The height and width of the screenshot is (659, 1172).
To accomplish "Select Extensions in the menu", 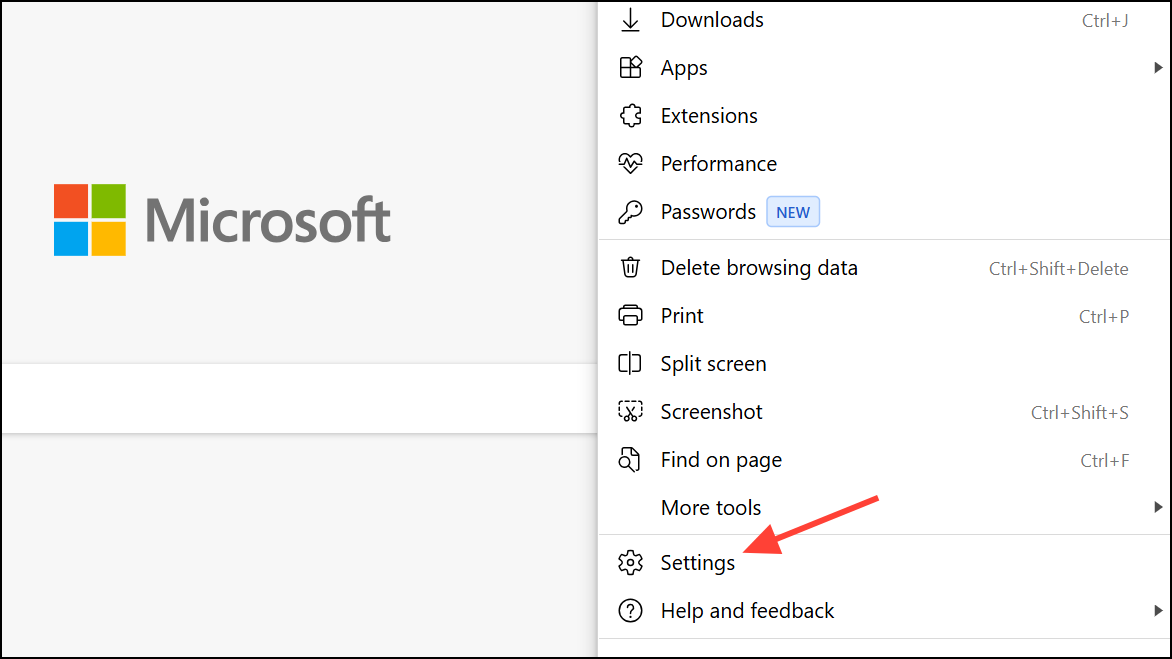I will click(x=884, y=116).
